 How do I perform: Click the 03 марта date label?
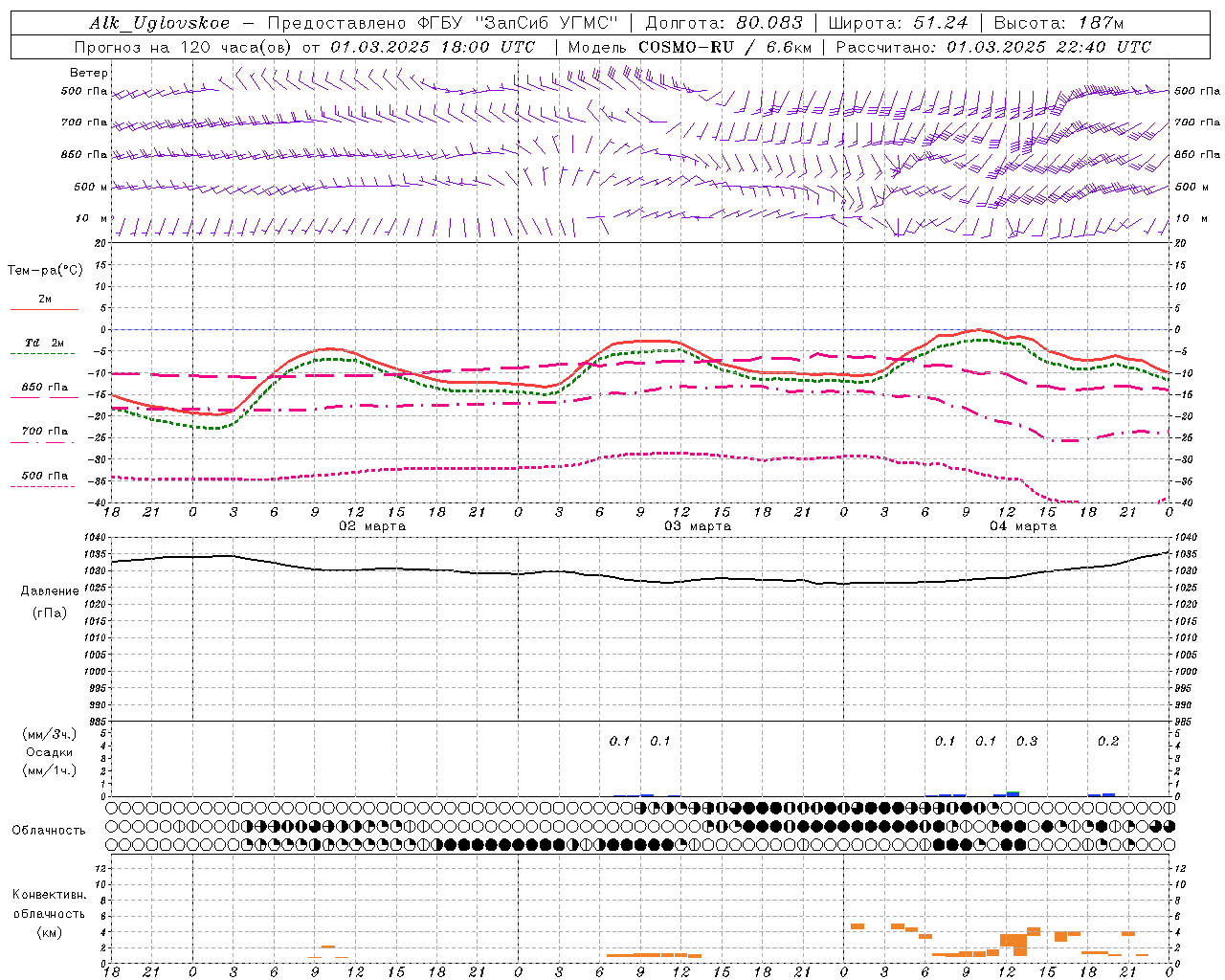pyautogui.click(x=698, y=526)
